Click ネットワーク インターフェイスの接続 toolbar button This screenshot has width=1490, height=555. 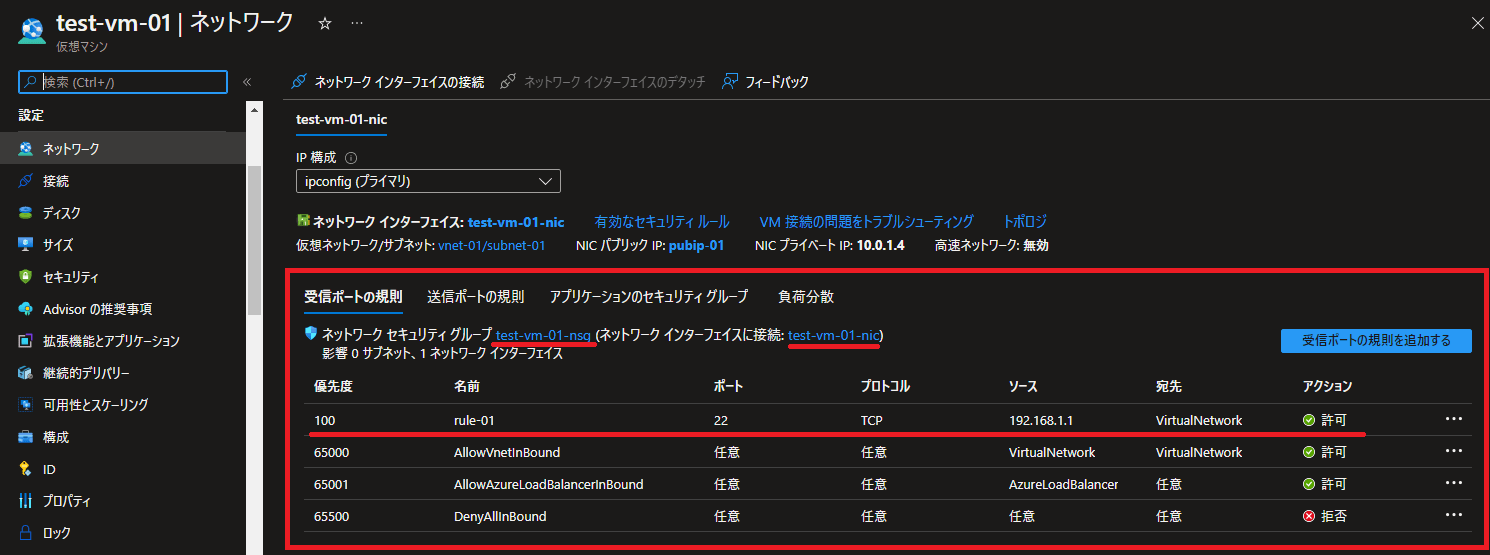point(388,82)
